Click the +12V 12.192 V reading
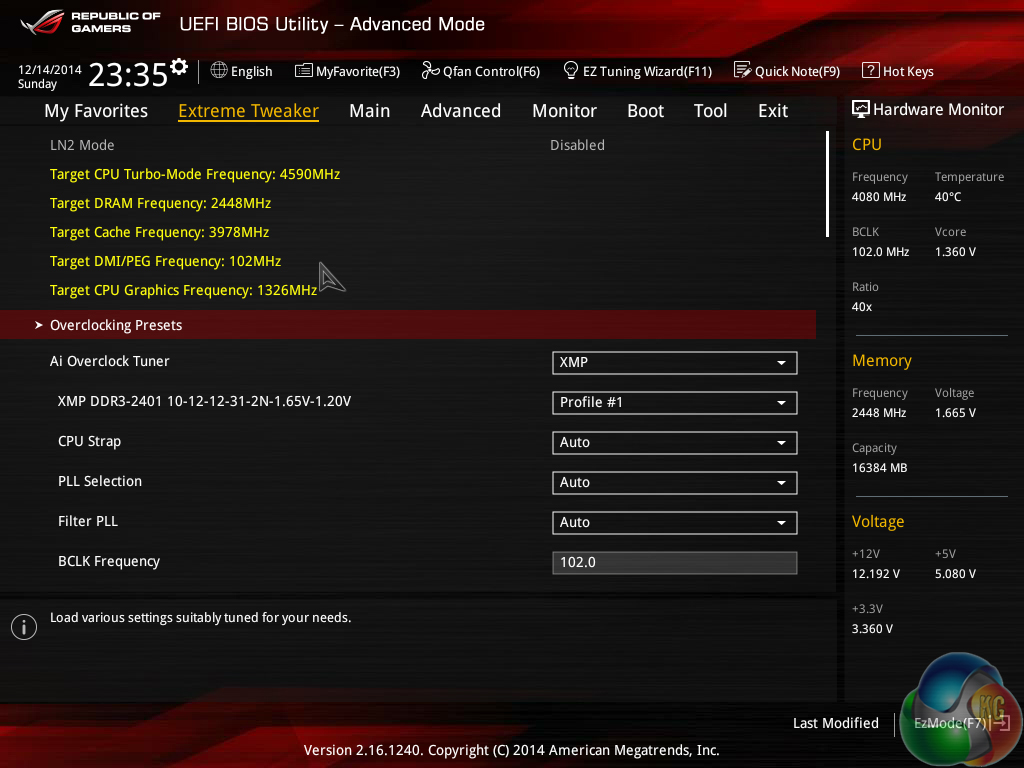The image size is (1024, 768). [x=875, y=573]
